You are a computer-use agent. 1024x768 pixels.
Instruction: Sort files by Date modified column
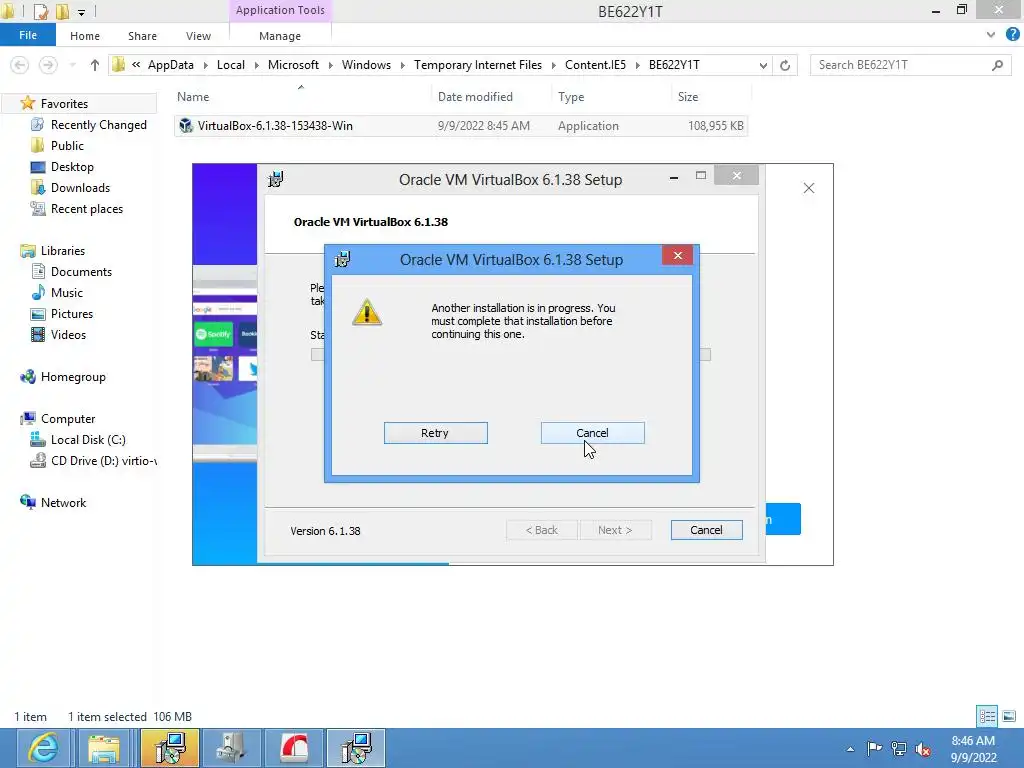click(475, 97)
